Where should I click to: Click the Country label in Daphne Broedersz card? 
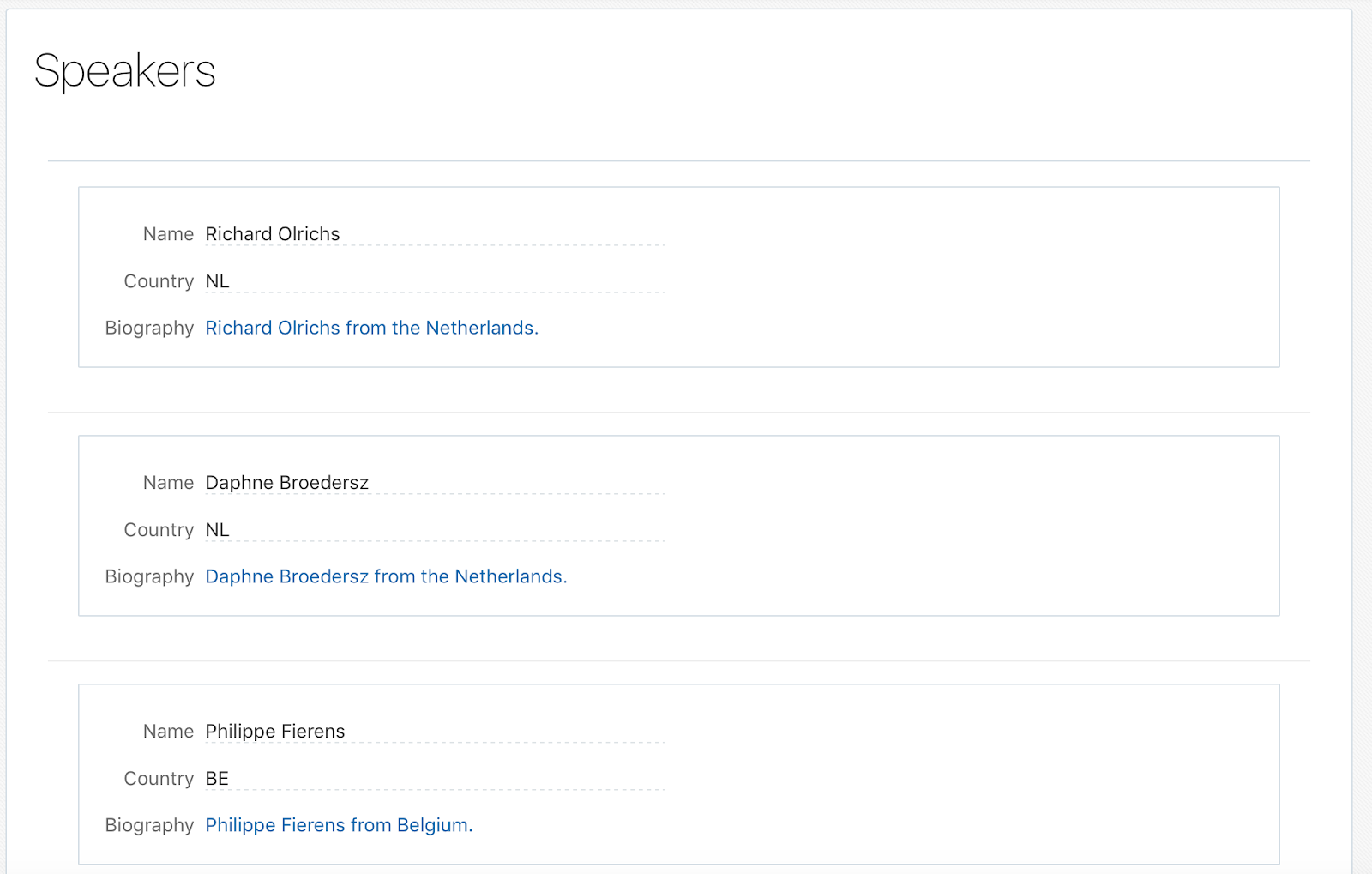[x=159, y=530]
